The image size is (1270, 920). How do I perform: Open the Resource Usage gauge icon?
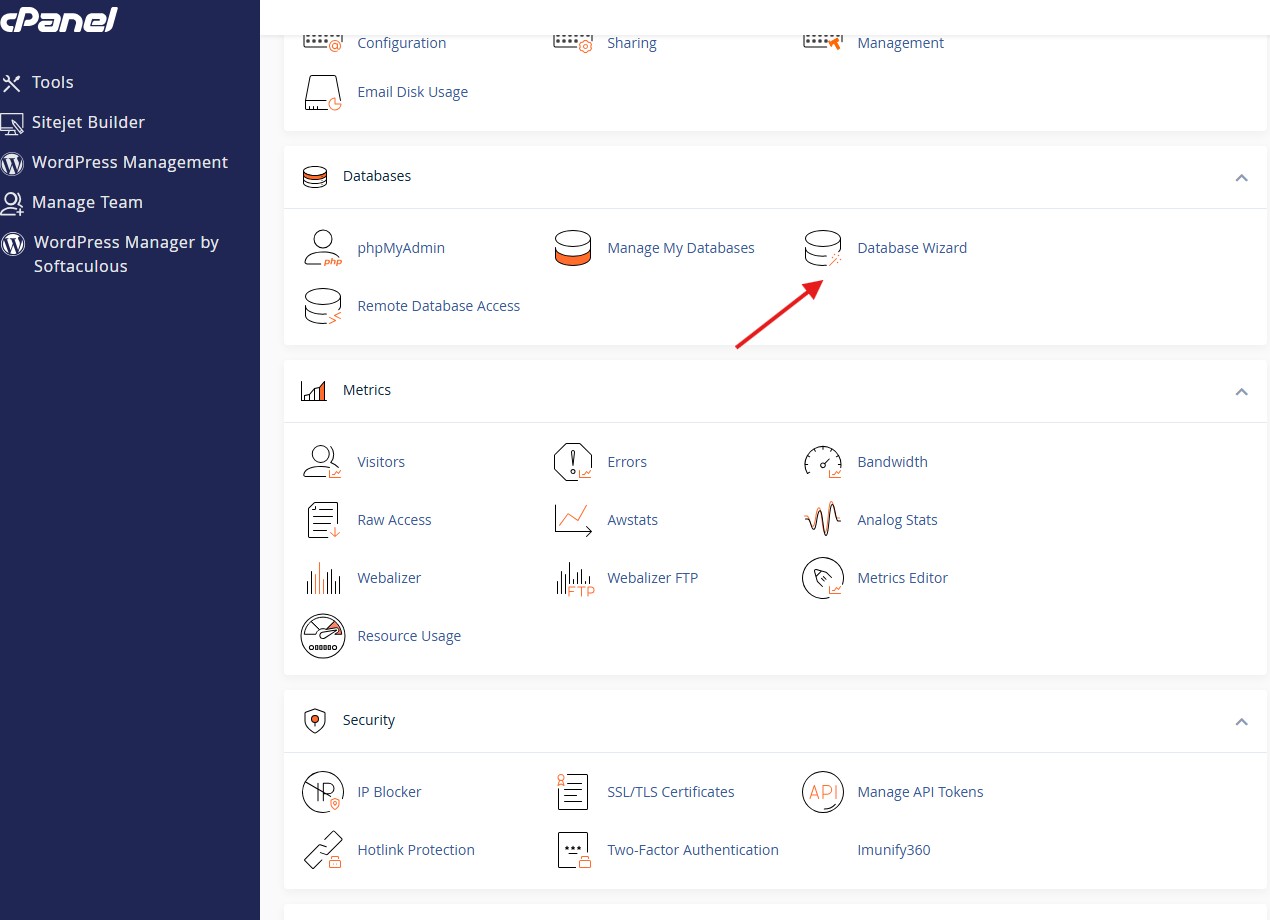point(323,636)
